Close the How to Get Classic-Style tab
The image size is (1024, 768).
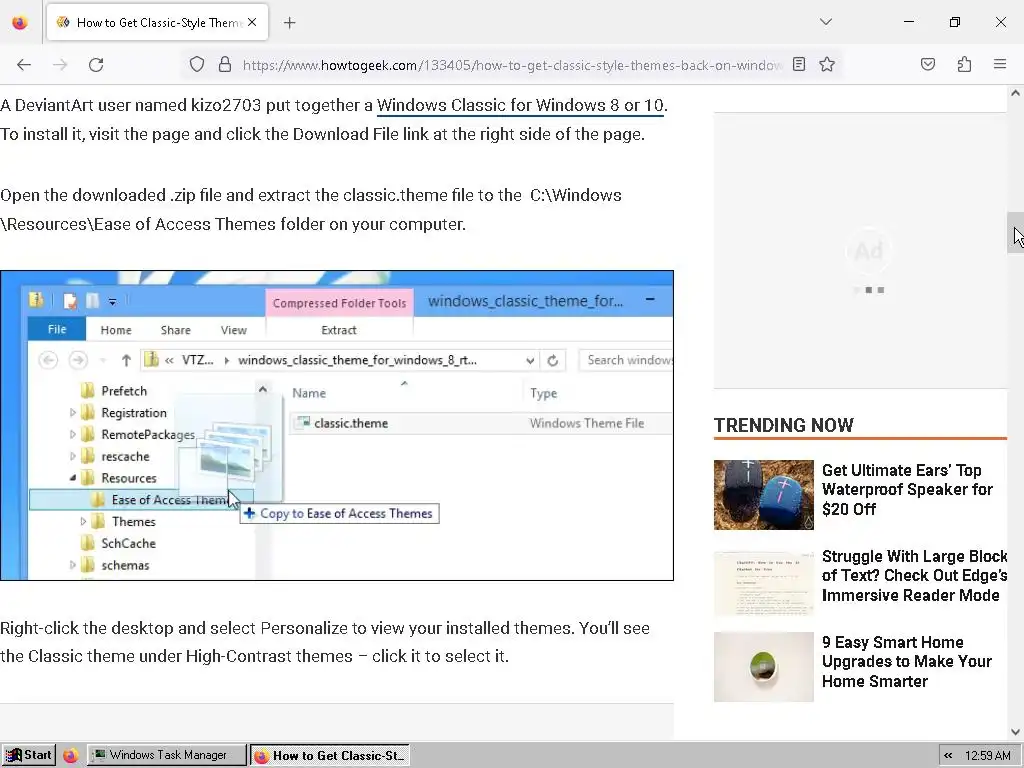pos(252,22)
